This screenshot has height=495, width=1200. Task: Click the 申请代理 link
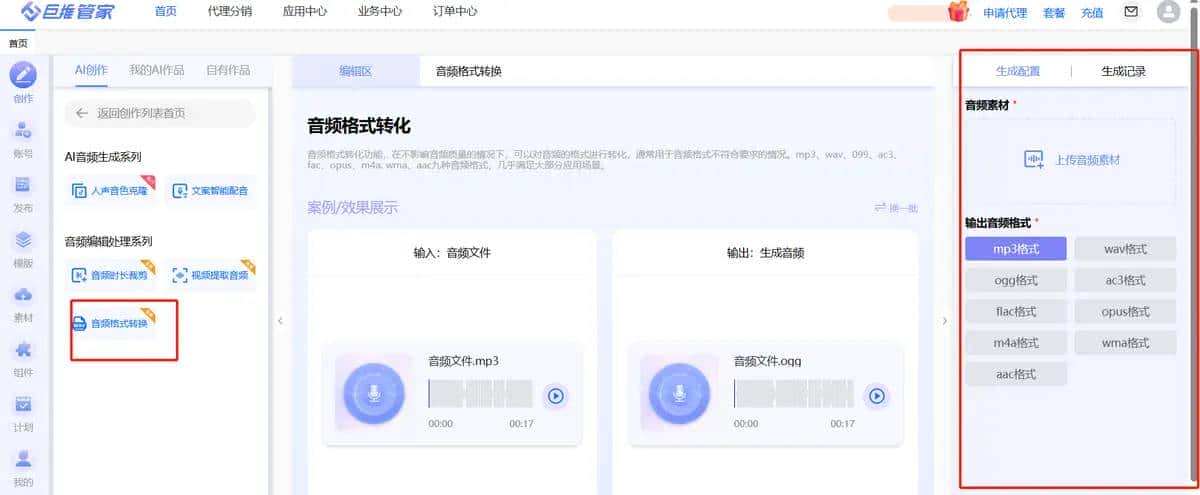tap(1005, 13)
